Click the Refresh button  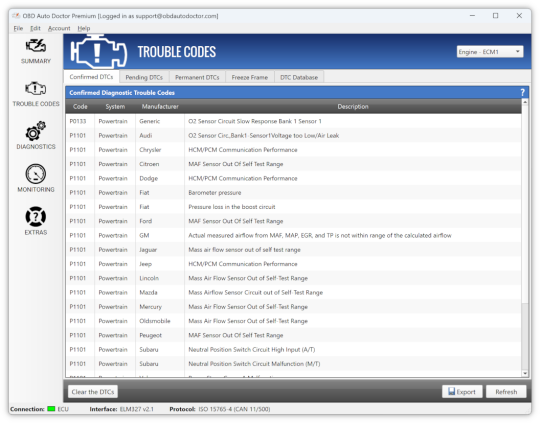tap(506, 392)
